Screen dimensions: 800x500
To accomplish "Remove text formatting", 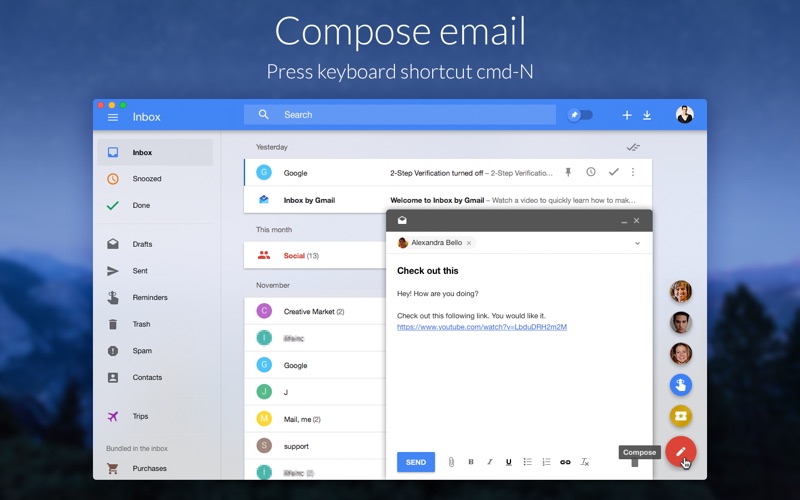I will [x=585, y=462].
